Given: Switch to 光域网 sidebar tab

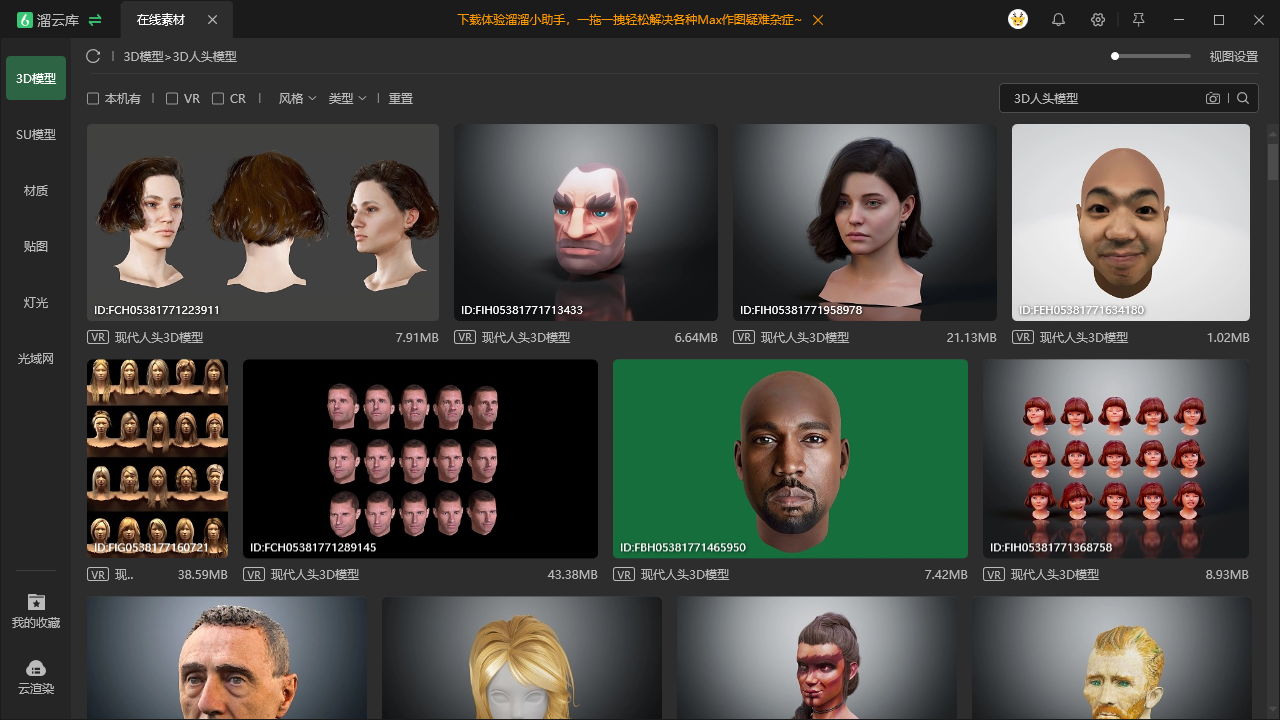Looking at the screenshot, I should click(36, 358).
